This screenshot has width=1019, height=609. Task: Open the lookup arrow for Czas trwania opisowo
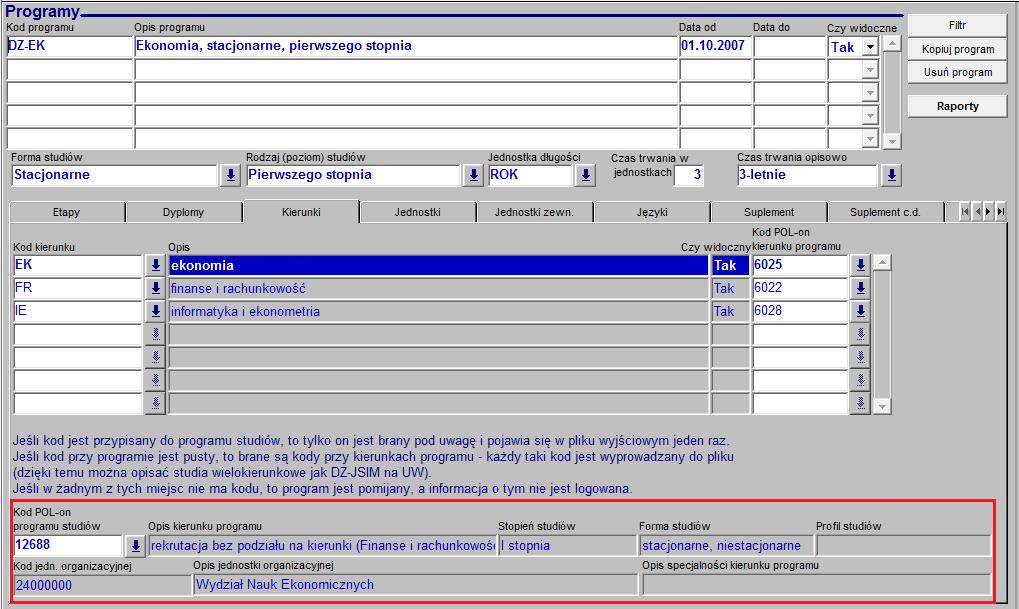(892, 175)
